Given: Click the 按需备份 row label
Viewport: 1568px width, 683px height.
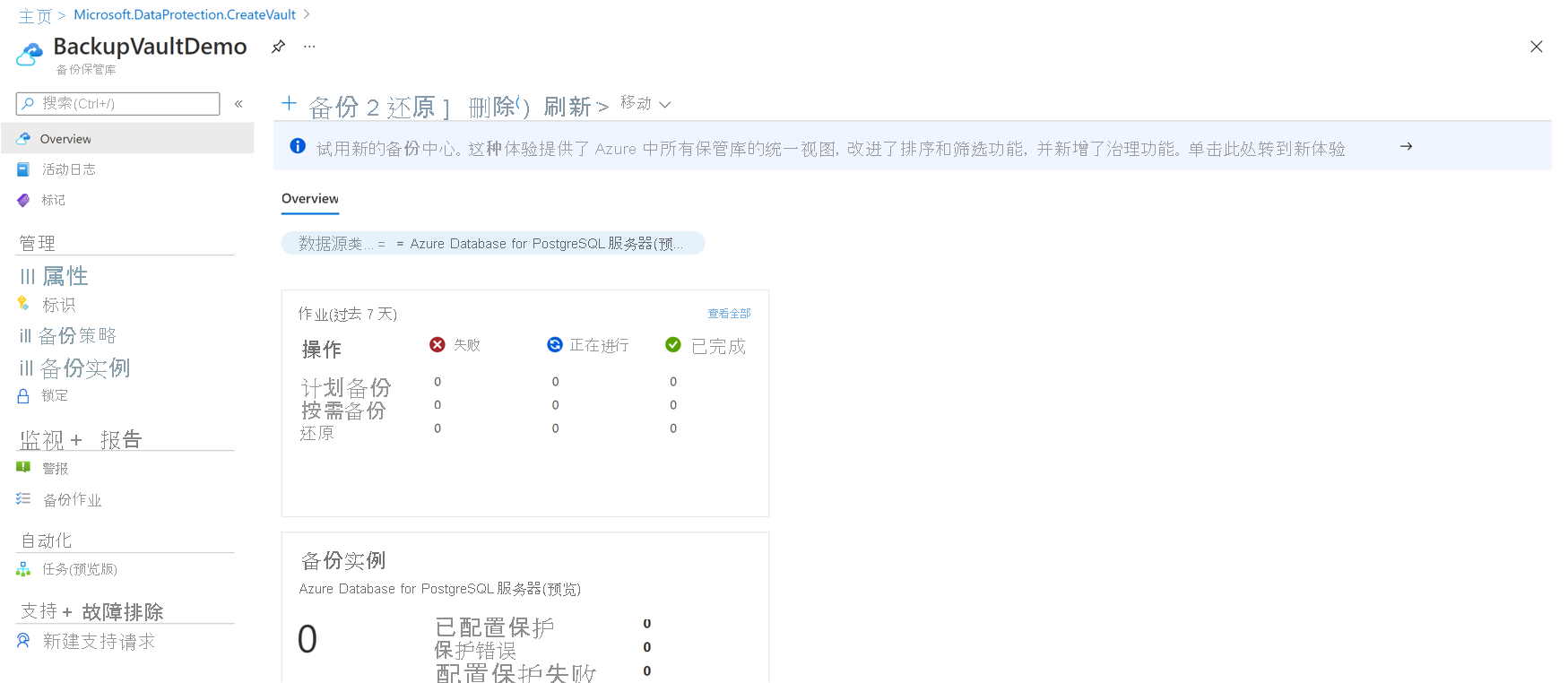Looking at the screenshot, I should [343, 411].
